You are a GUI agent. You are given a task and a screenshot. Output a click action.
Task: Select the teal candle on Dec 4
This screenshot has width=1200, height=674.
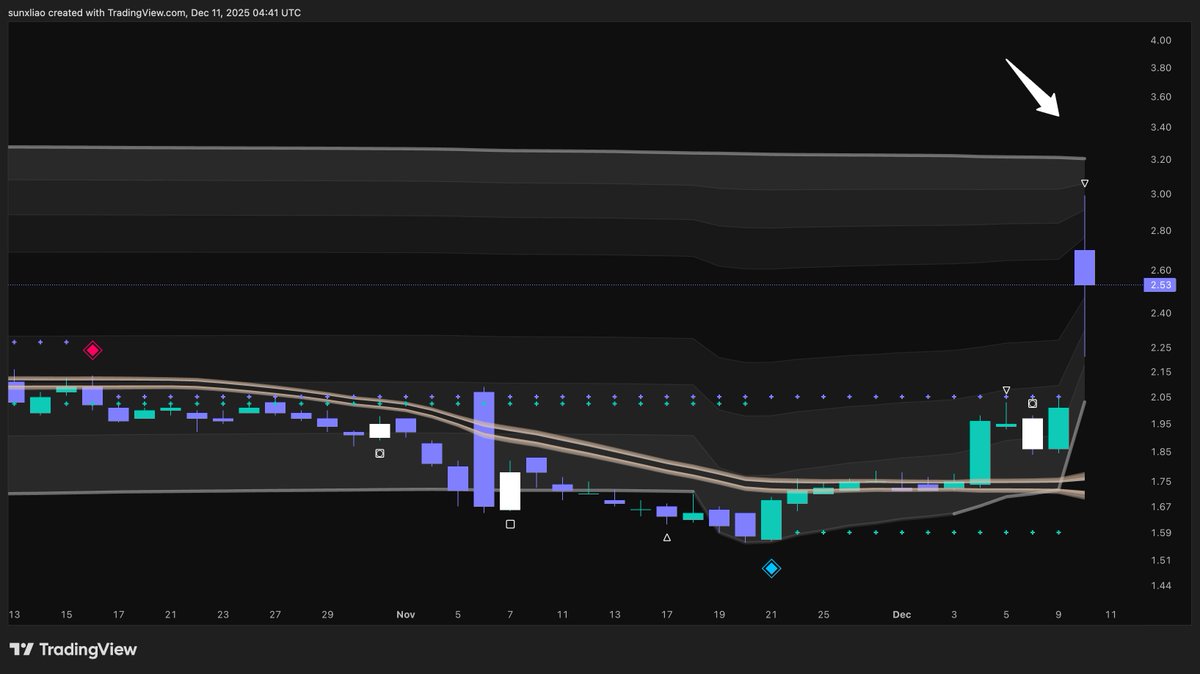980,453
